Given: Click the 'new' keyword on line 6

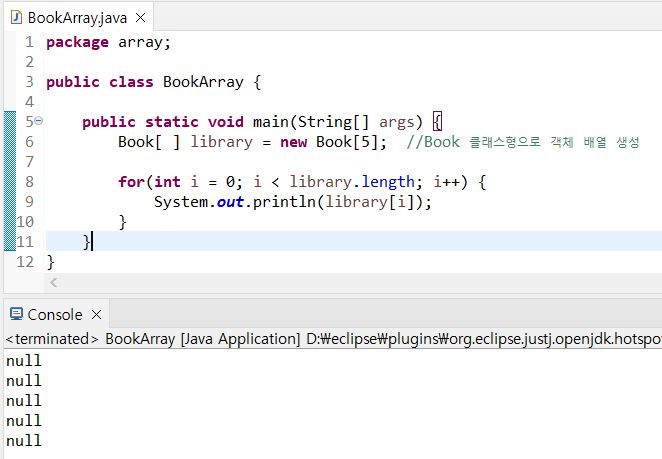Looking at the screenshot, I should click(293, 142).
